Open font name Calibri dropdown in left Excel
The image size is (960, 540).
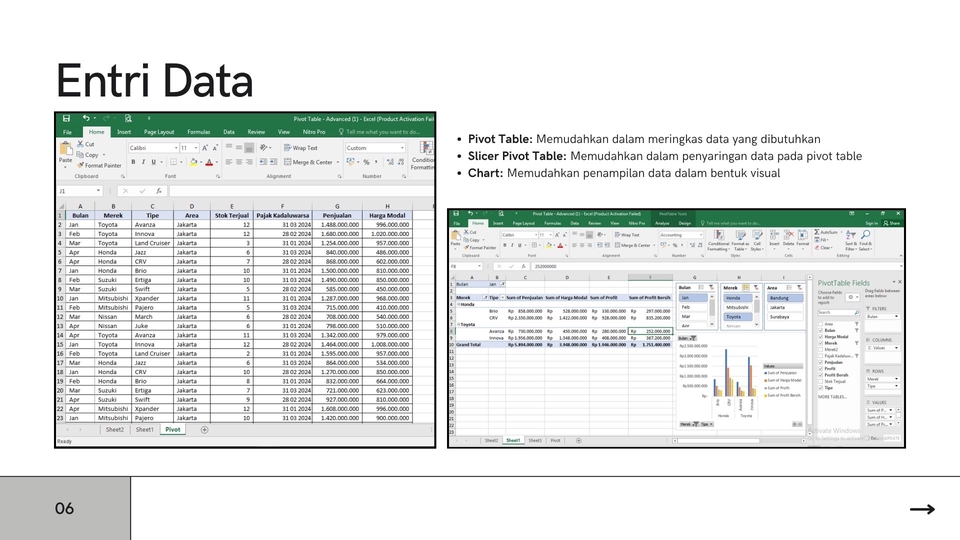pyautogui.click(x=176, y=148)
